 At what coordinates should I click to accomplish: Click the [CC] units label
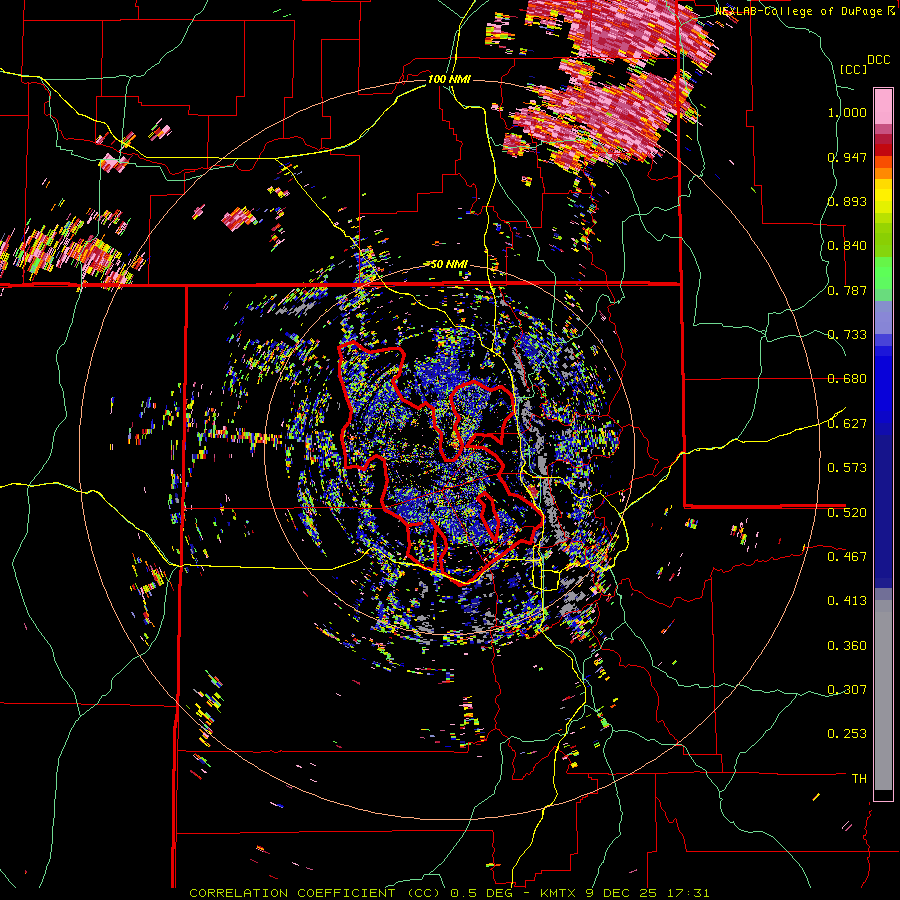click(853, 69)
